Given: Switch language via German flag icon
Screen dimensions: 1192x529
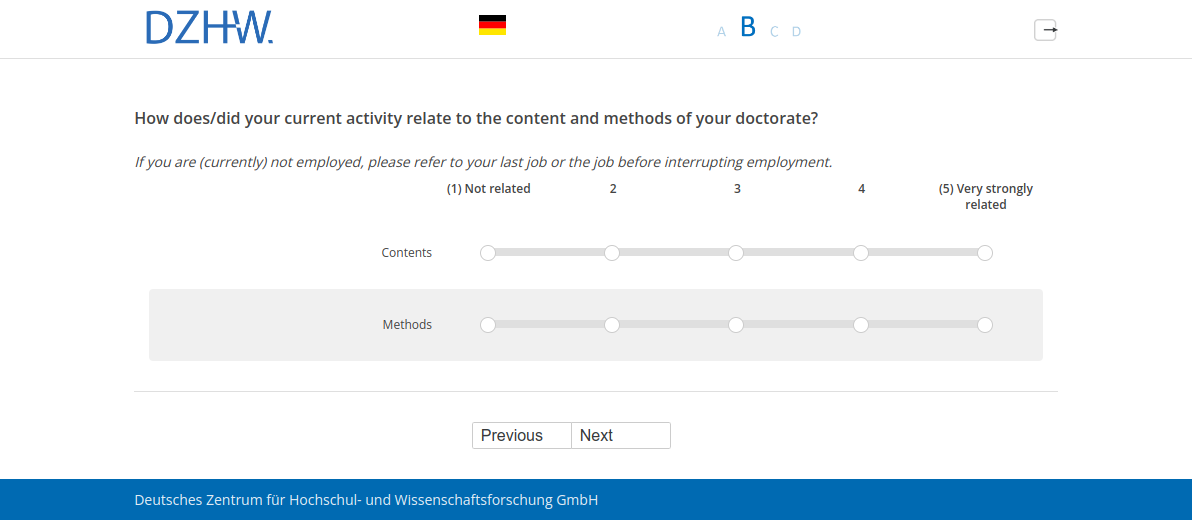Looking at the screenshot, I should click(x=492, y=26).
